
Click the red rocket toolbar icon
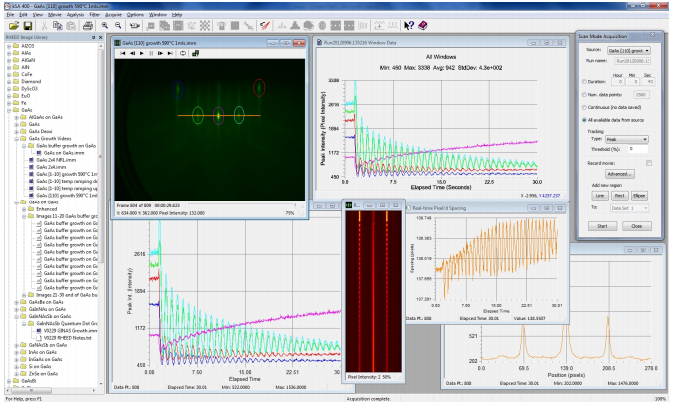coord(265,26)
